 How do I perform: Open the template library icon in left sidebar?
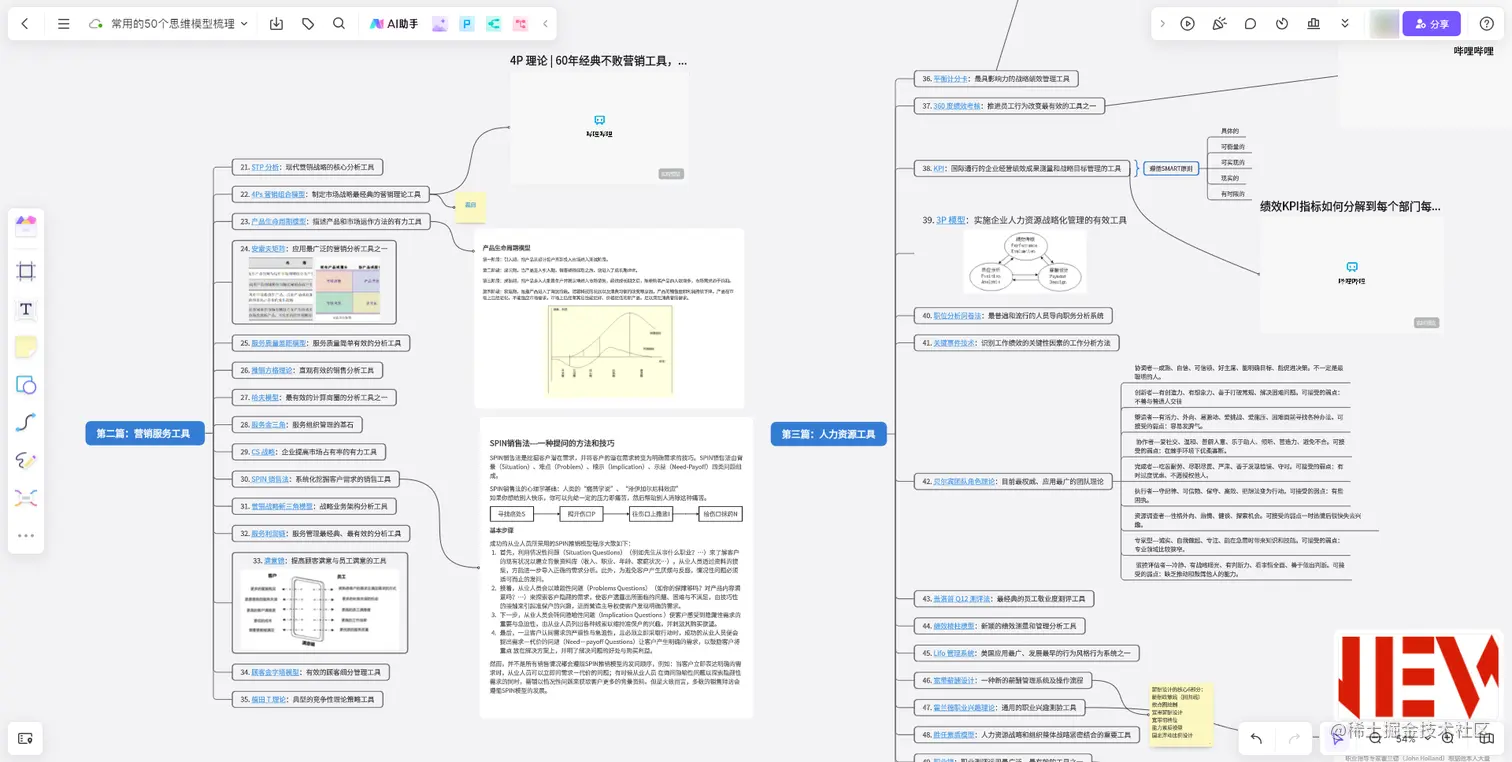pos(26,226)
